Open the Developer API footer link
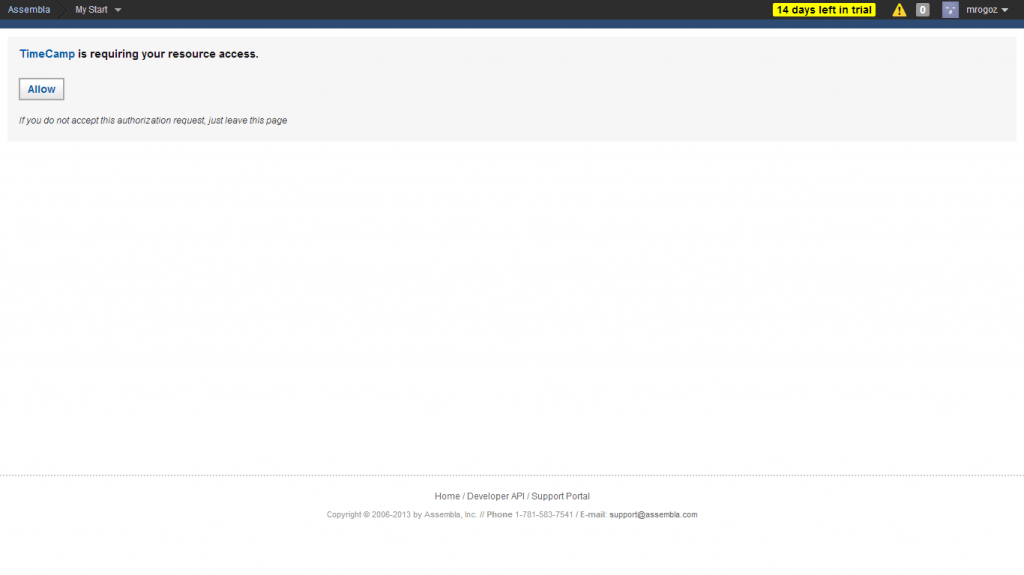This screenshot has height=575, width=1024. [x=496, y=497]
